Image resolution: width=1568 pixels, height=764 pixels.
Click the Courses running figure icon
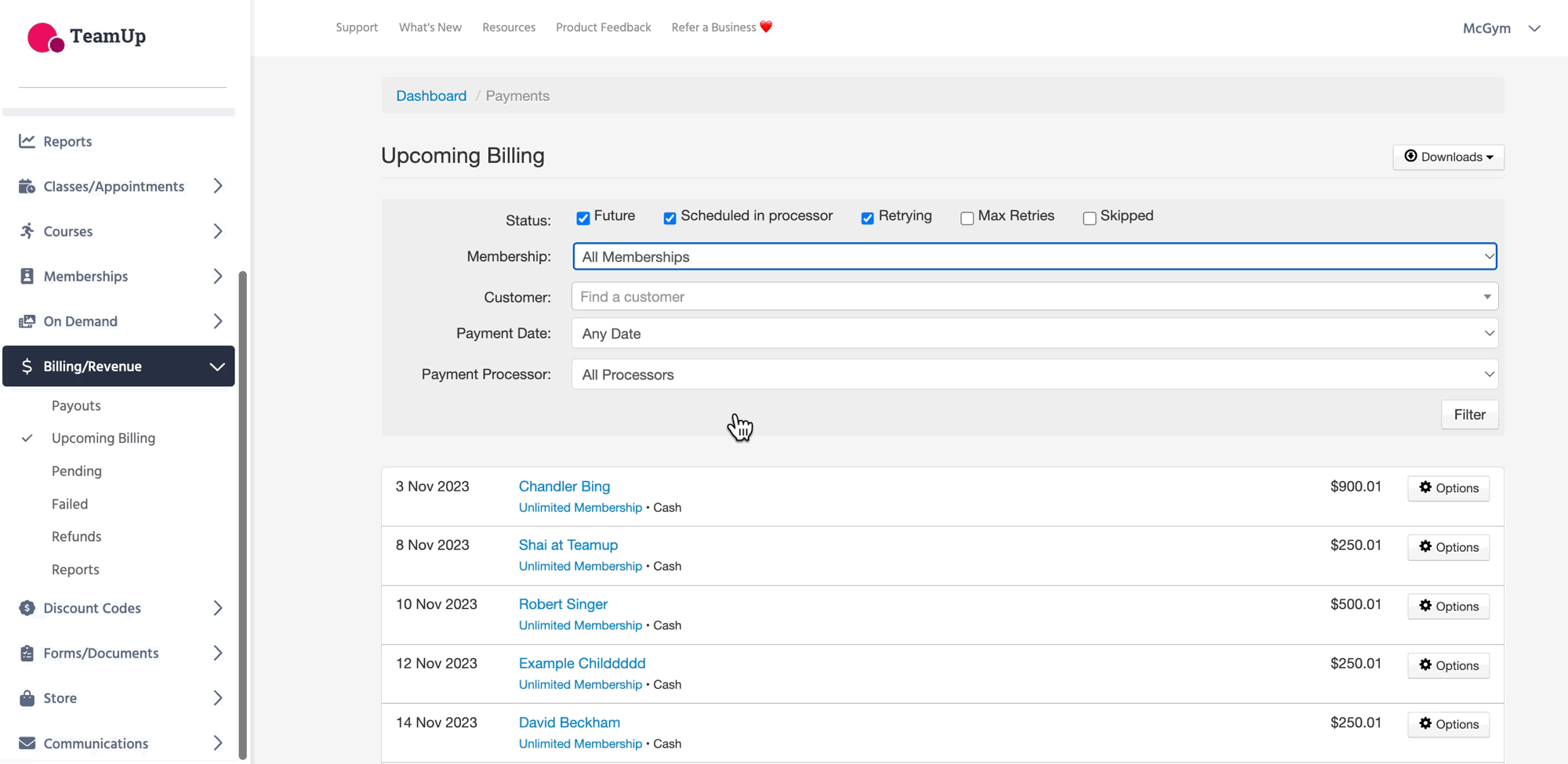coord(27,231)
